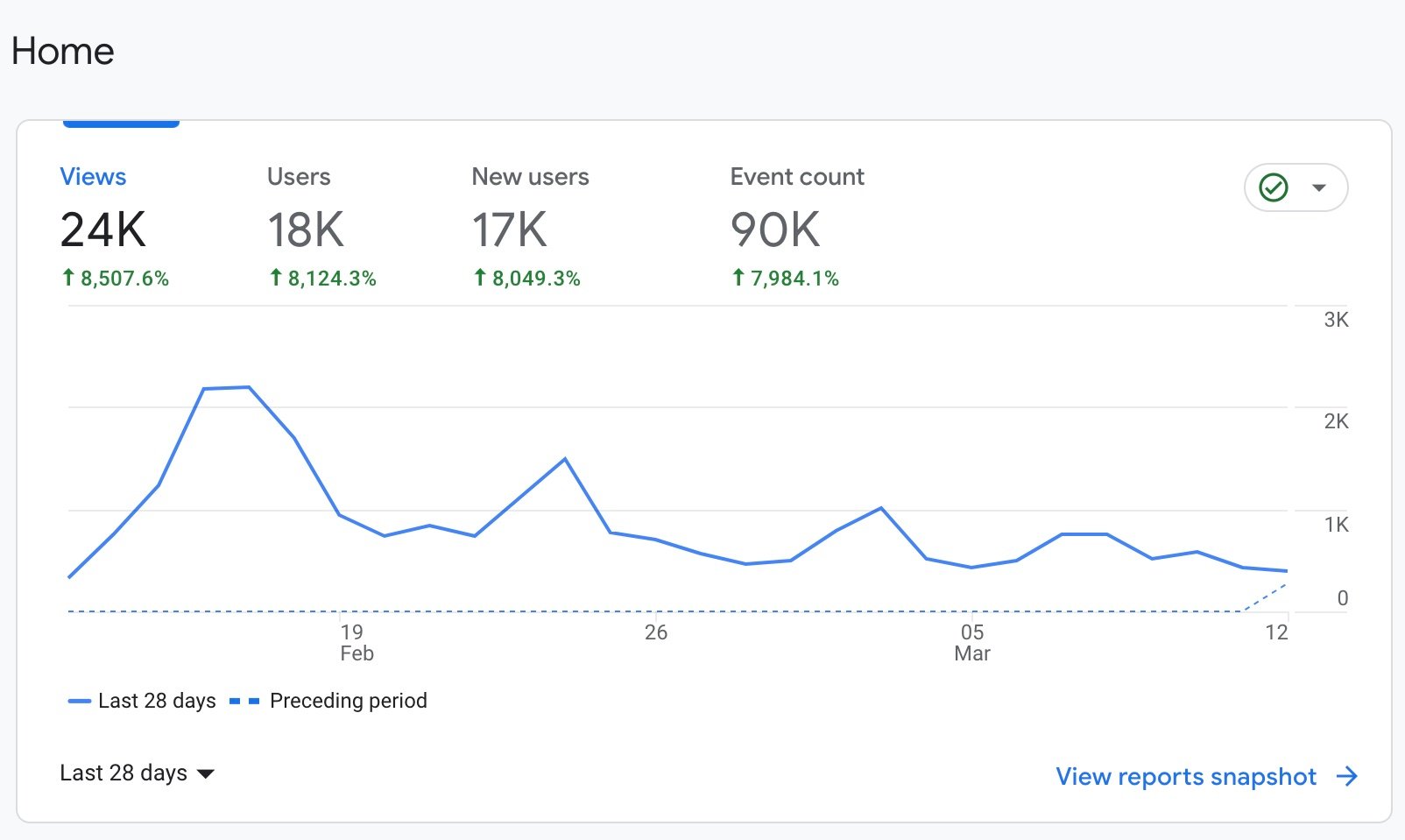Click the 26 x-axis date label

click(656, 632)
